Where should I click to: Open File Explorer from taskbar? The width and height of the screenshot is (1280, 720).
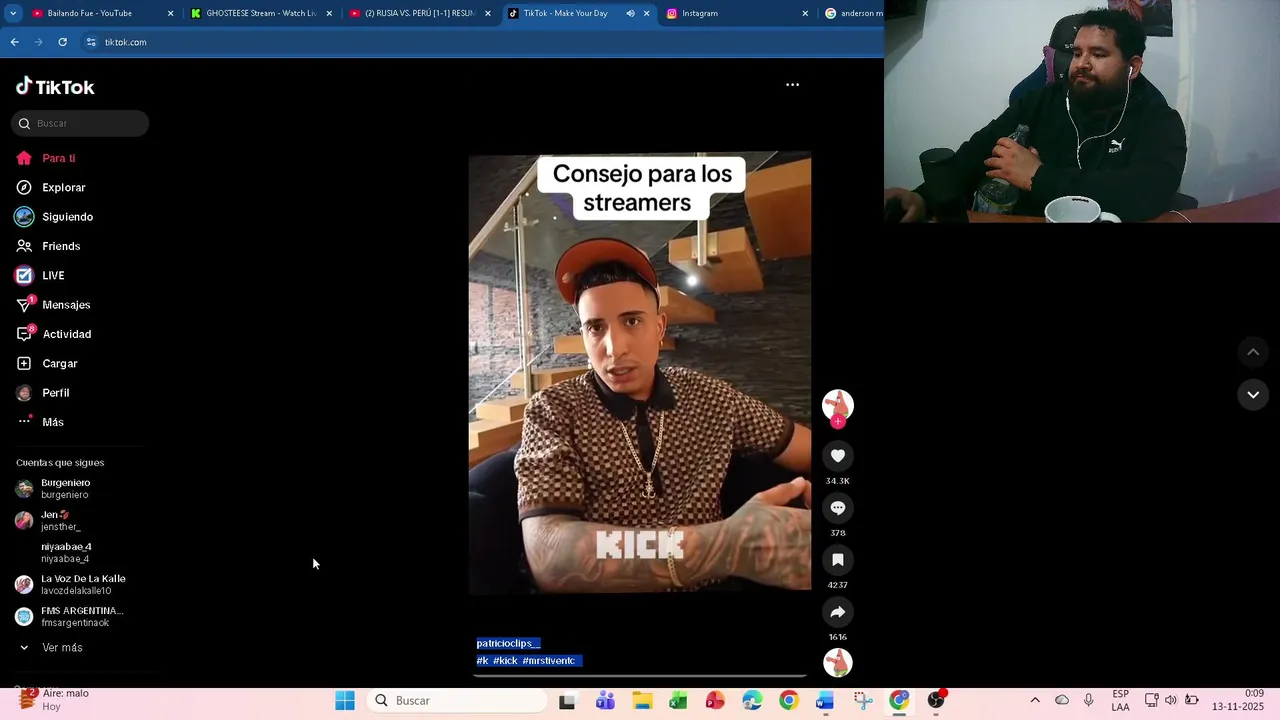tap(642, 701)
